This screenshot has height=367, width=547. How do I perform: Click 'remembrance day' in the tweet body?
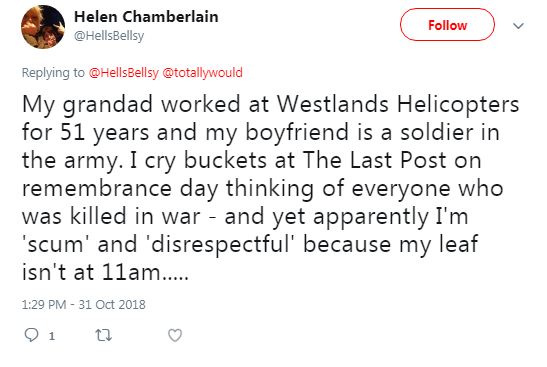(x=120, y=189)
